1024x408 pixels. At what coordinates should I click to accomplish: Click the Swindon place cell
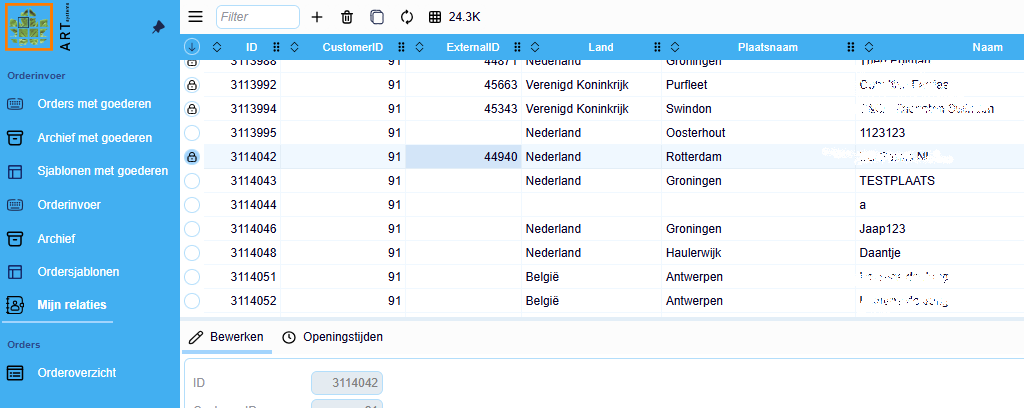tap(759, 108)
